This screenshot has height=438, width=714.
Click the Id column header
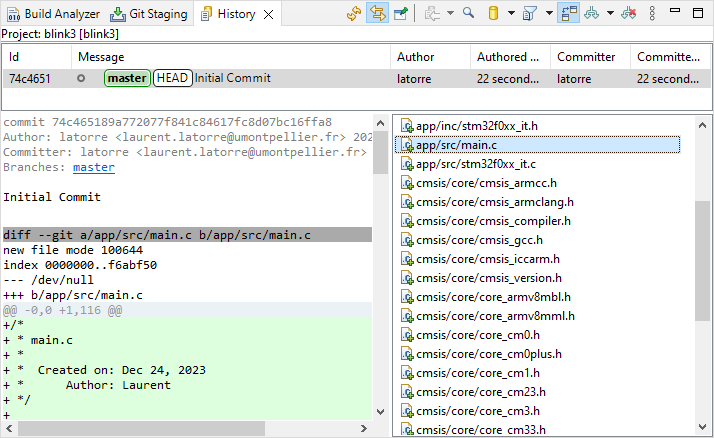point(37,57)
